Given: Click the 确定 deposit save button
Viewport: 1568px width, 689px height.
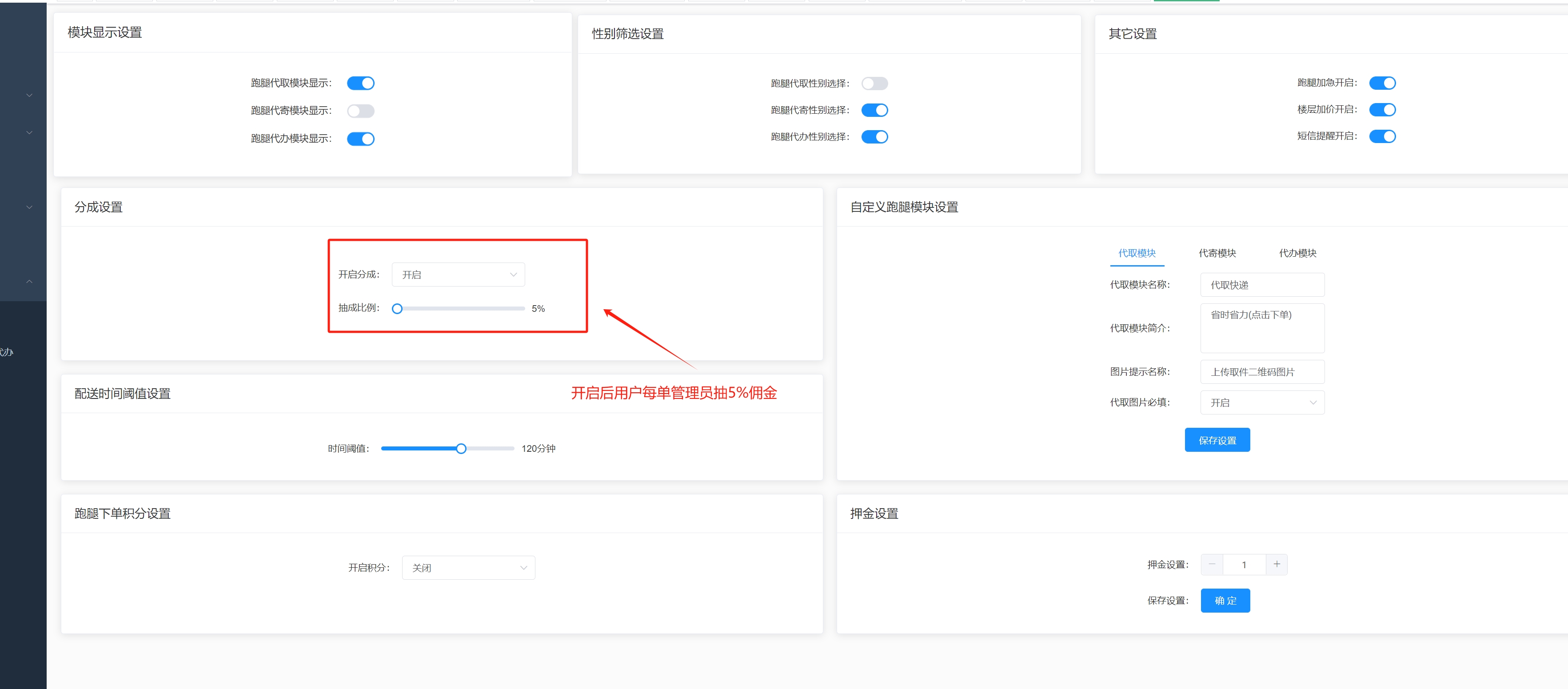Looking at the screenshot, I should point(1225,601).
